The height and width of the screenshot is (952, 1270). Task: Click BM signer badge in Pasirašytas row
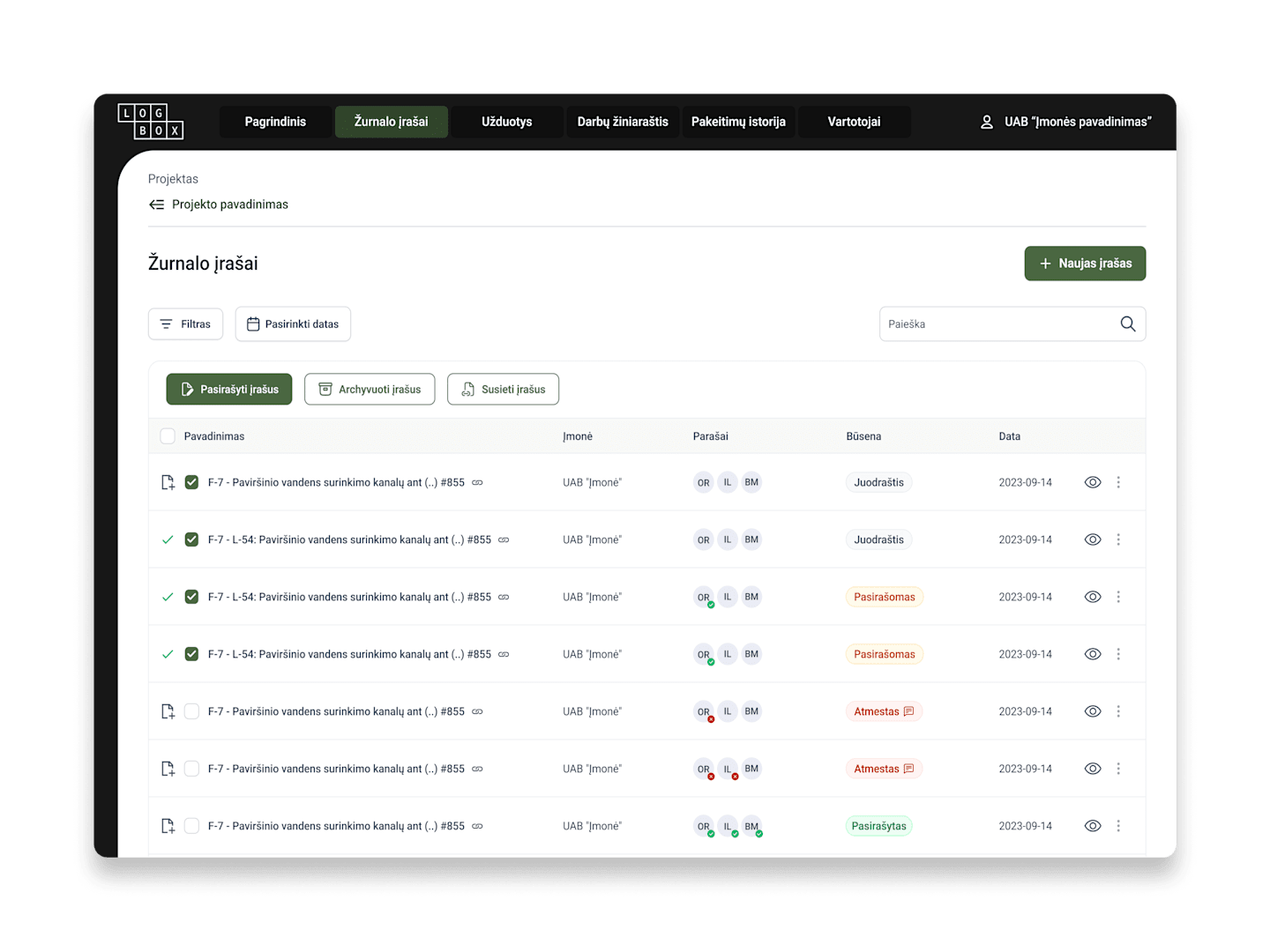[x=751, y=826]
